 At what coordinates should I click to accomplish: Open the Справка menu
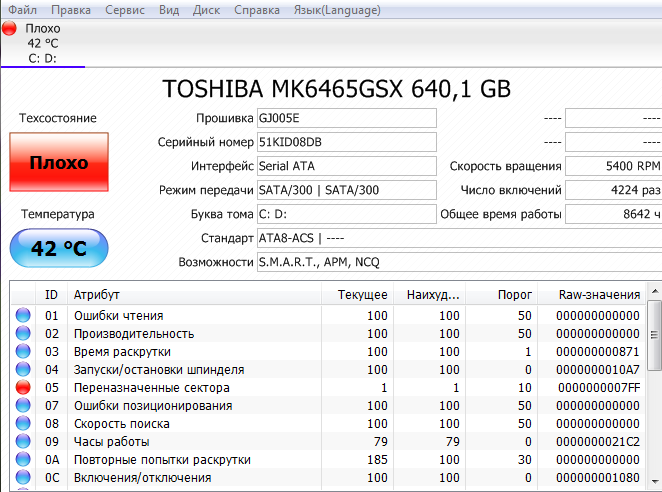(257, 10)
